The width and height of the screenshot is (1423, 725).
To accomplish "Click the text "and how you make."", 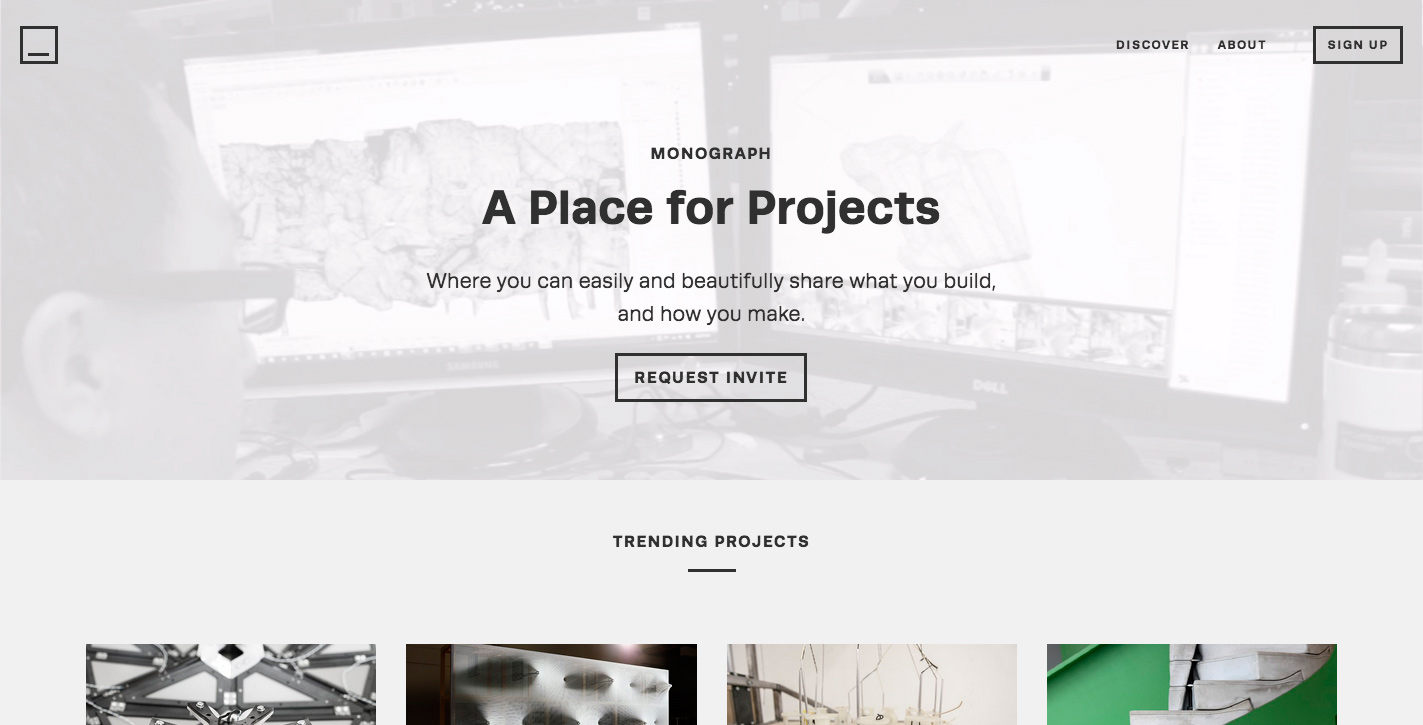I will pos(711,314).
